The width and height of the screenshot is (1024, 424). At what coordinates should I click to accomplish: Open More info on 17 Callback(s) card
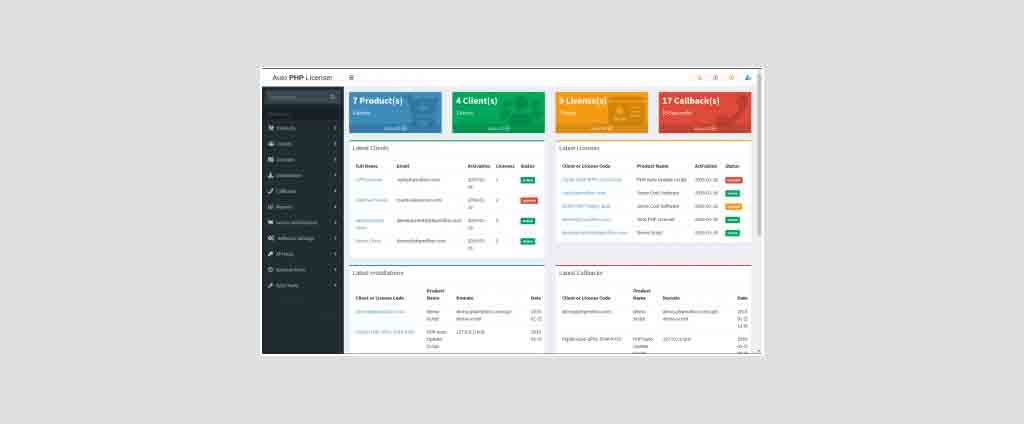coord(705,129)
